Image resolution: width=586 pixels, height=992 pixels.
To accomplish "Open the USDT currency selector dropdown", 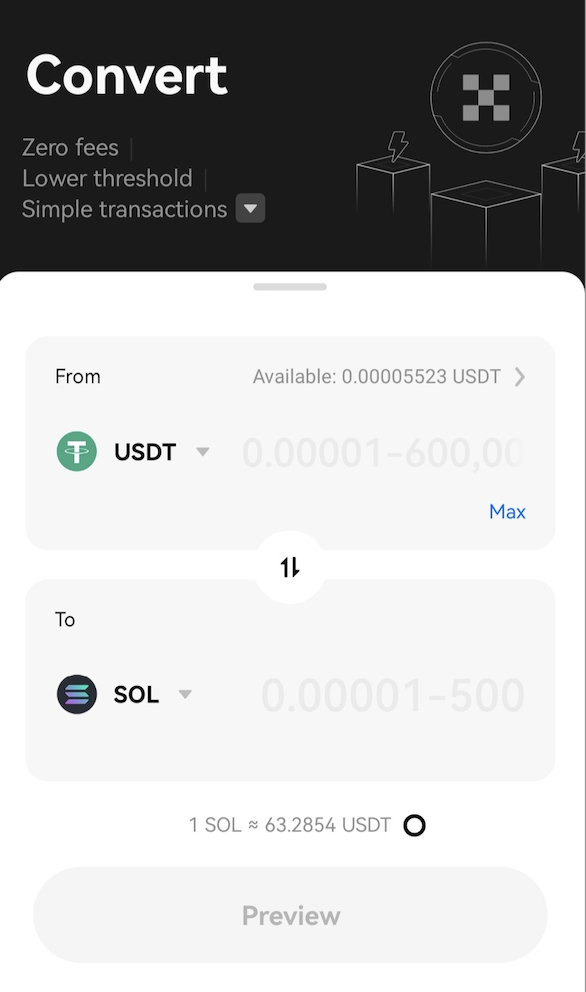I will tap(203, 452).
